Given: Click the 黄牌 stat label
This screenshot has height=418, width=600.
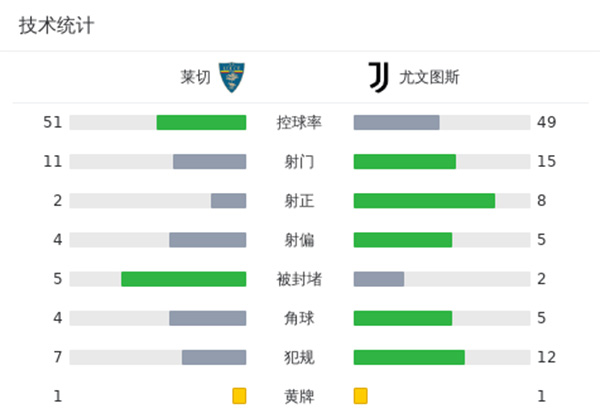Looking at the screenshot, I should (x=299, y=396).
